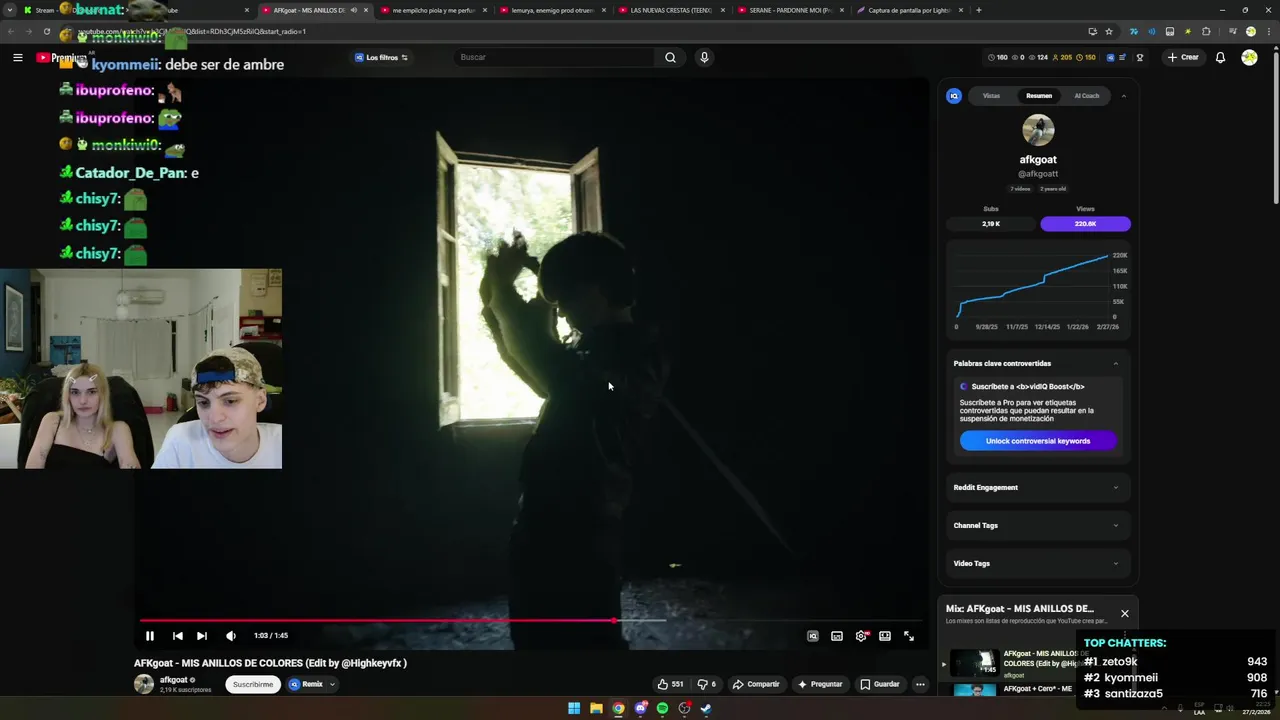Image resolution: width=1280 pixels, height=720 pixels.
Task: Click the afkgoat avatar in the vidIQ panel
Action: 1038,130
